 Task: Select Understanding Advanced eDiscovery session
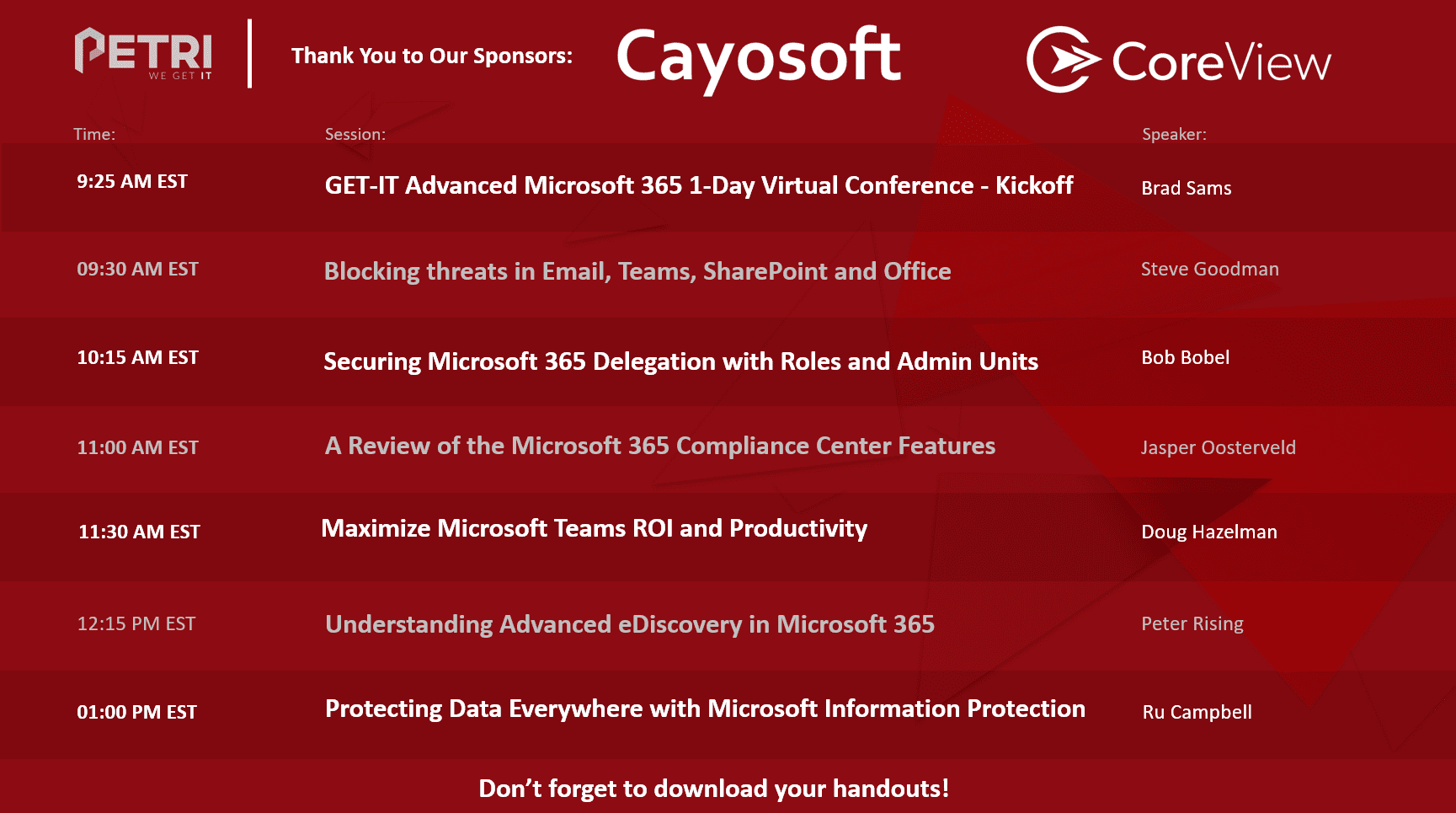tap(630, 624)
